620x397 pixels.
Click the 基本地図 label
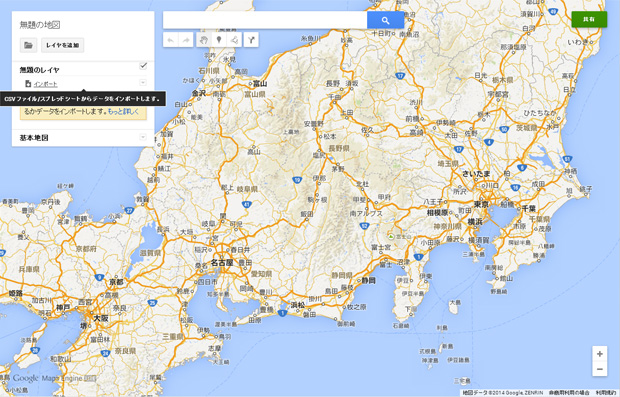[34, 138]
